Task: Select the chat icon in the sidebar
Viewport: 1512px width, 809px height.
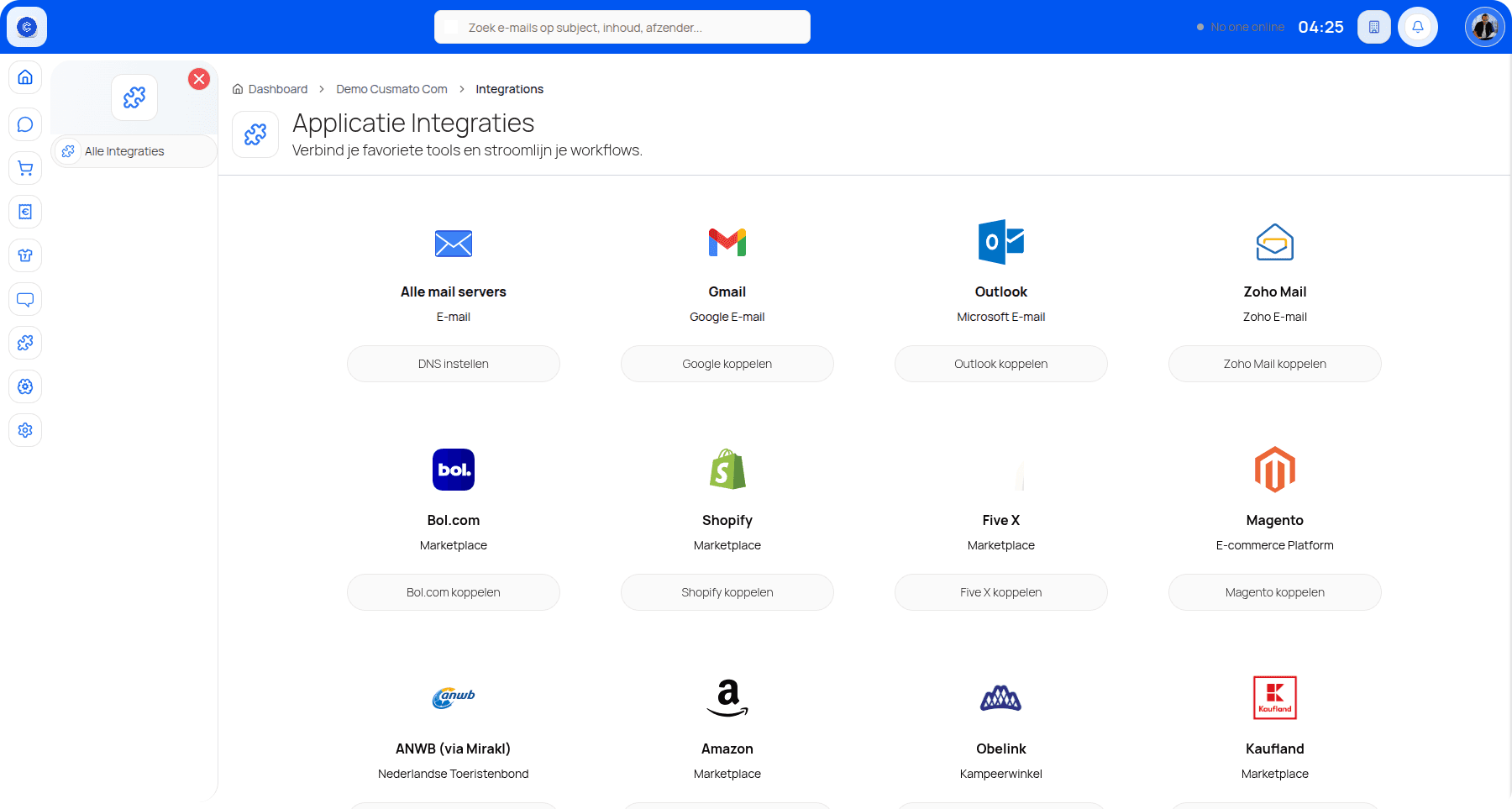Action: coord(25,124)
